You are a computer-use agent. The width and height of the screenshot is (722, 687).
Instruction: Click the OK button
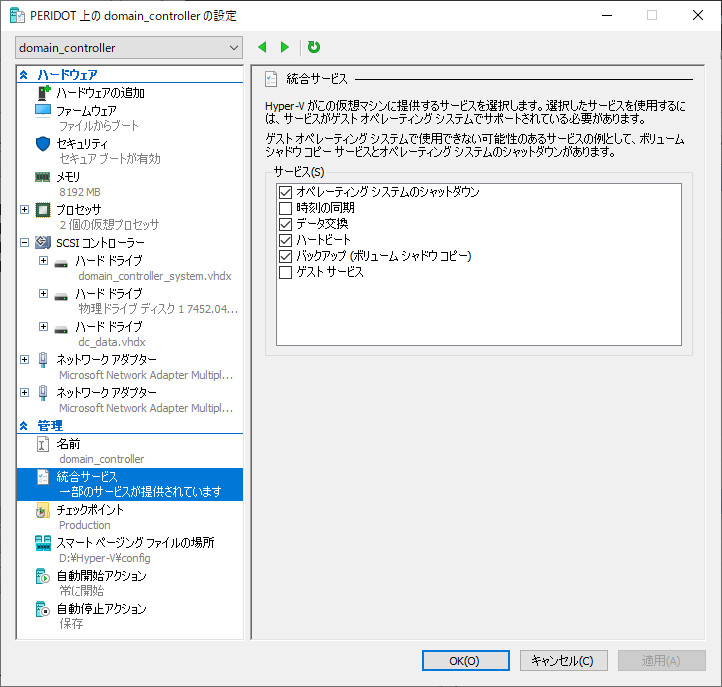[x=465, y=661]
